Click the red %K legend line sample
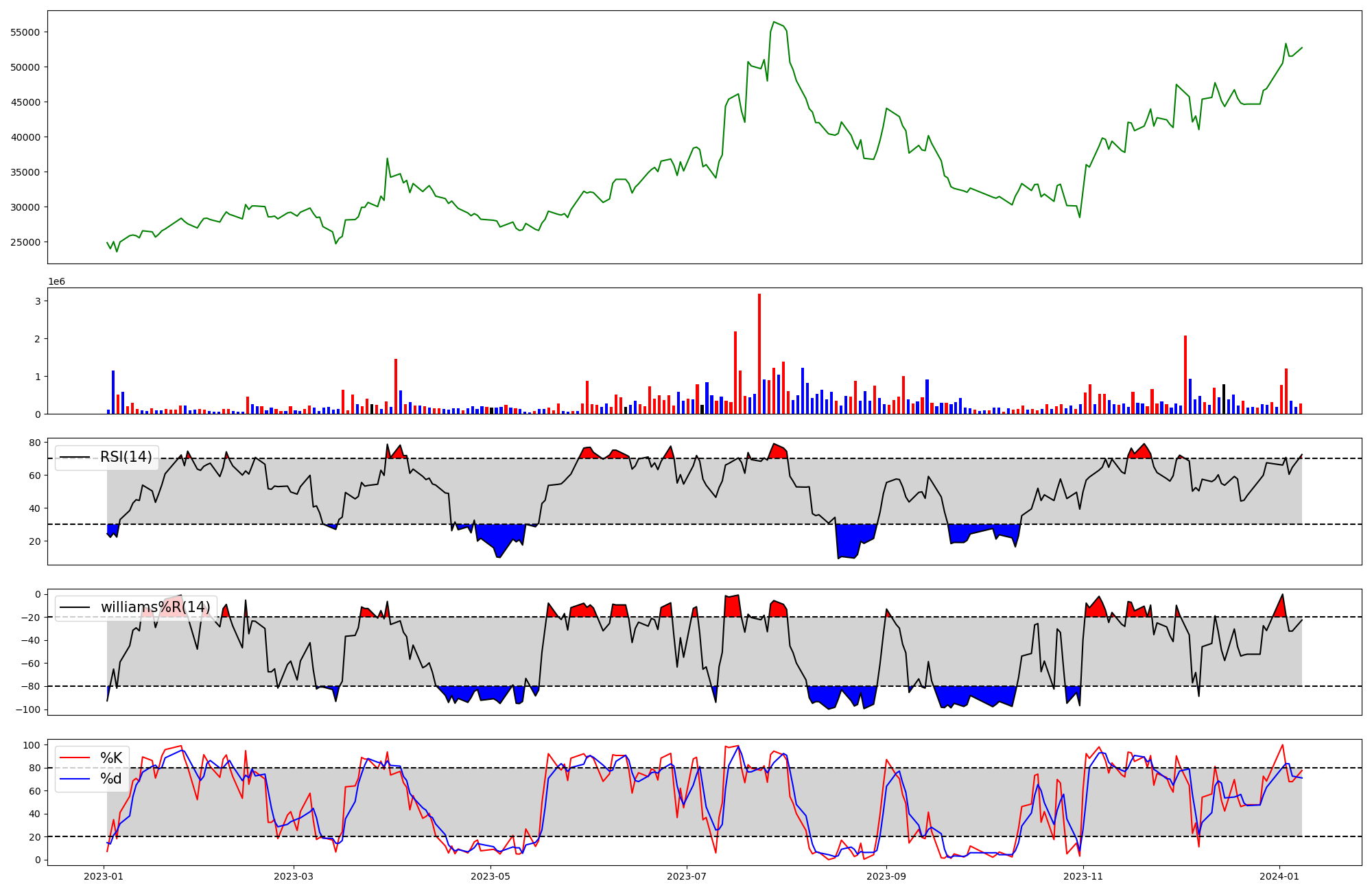 75,758
